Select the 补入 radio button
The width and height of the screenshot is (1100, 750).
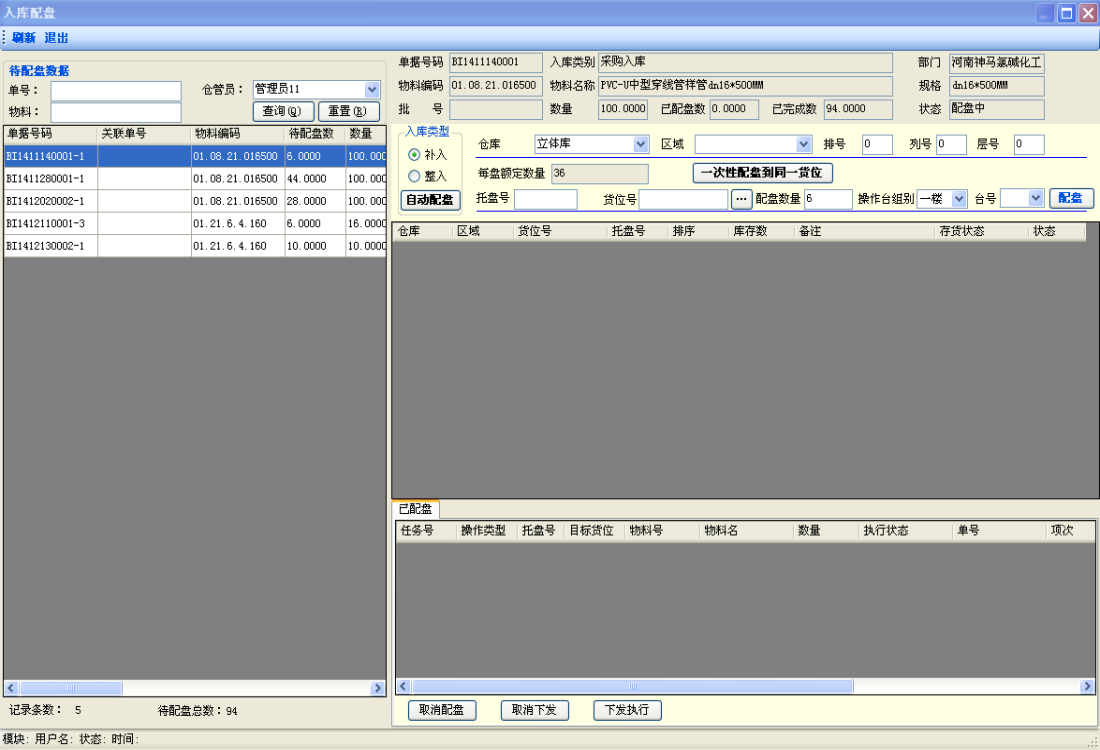414,155
